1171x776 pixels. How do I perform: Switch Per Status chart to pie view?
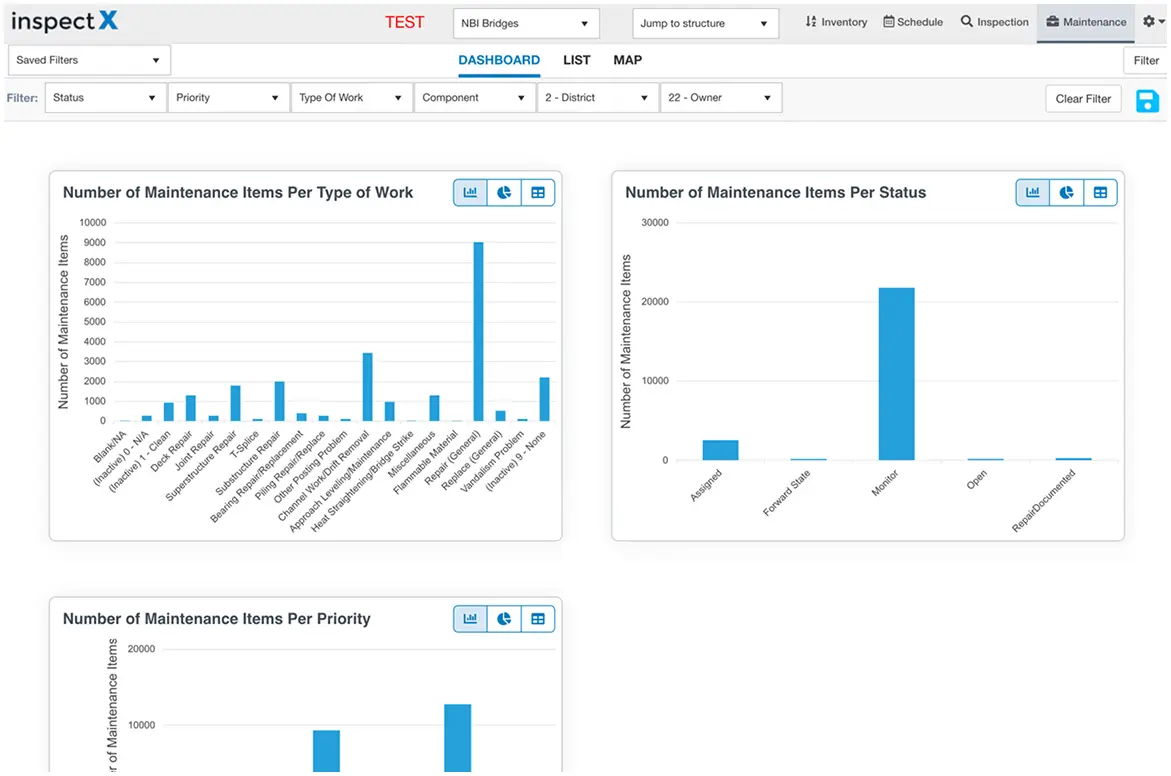pos(1066,192)
